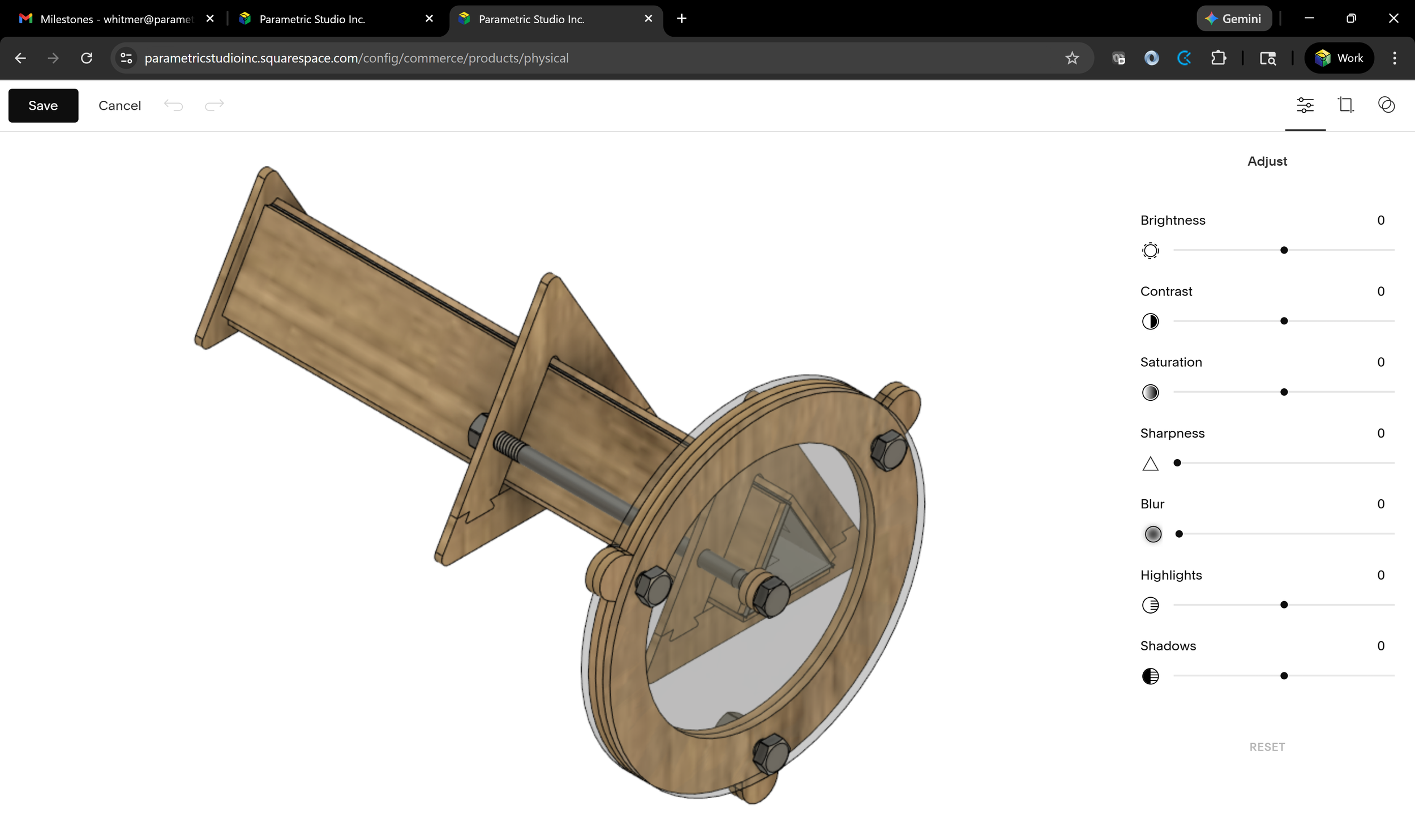Image resolution: width=1415 pixels, height=840 pixels.
Task: Open the Filters overlapping-circles icon
Action: click(1386, 105)
